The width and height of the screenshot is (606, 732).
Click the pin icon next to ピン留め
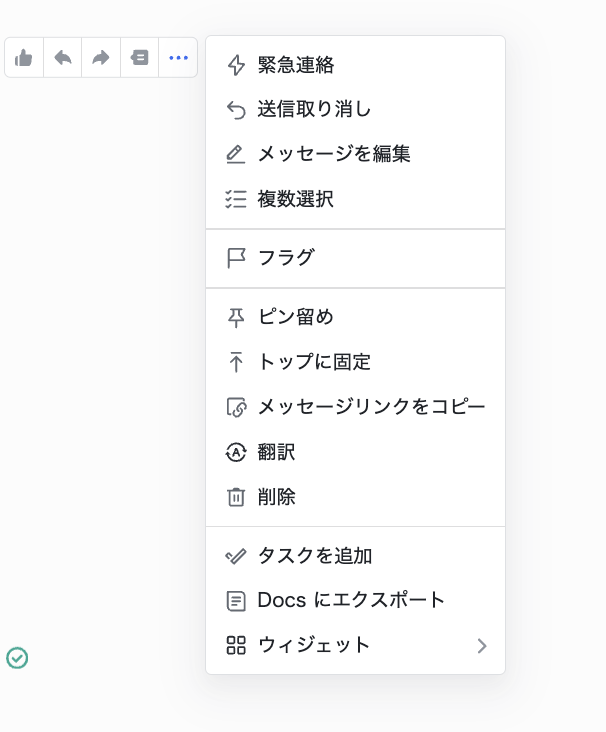click(x=236, y=317)
